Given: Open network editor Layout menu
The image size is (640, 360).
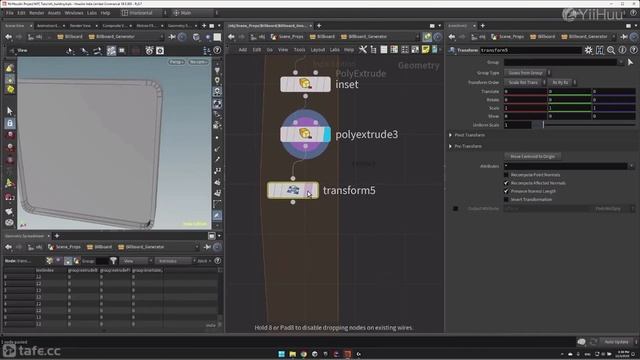Looking at the screenshot, I should tap(318, 50).
